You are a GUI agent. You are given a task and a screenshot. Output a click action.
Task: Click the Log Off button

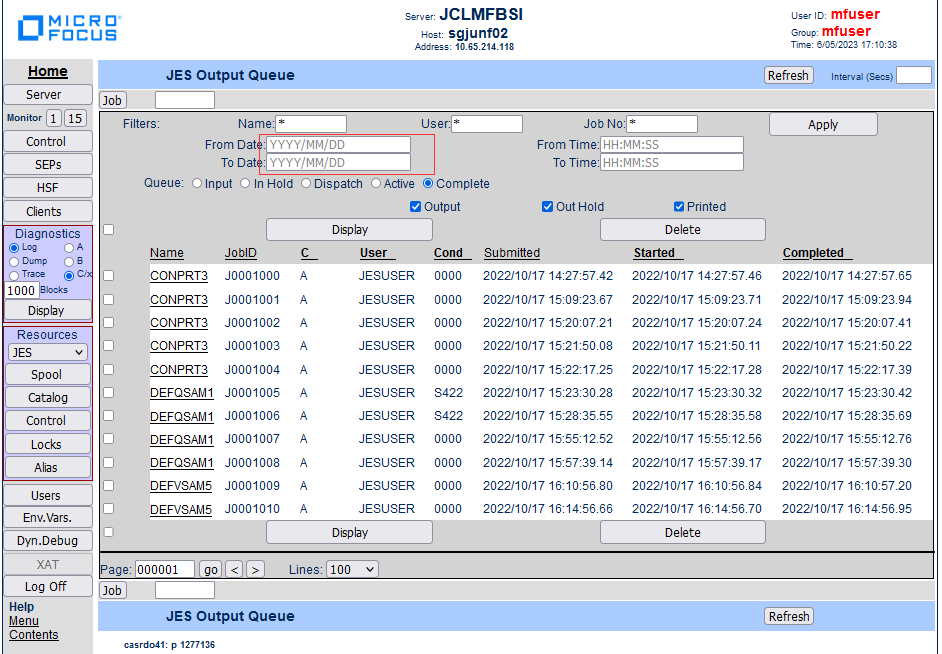[x=48, y=587]
